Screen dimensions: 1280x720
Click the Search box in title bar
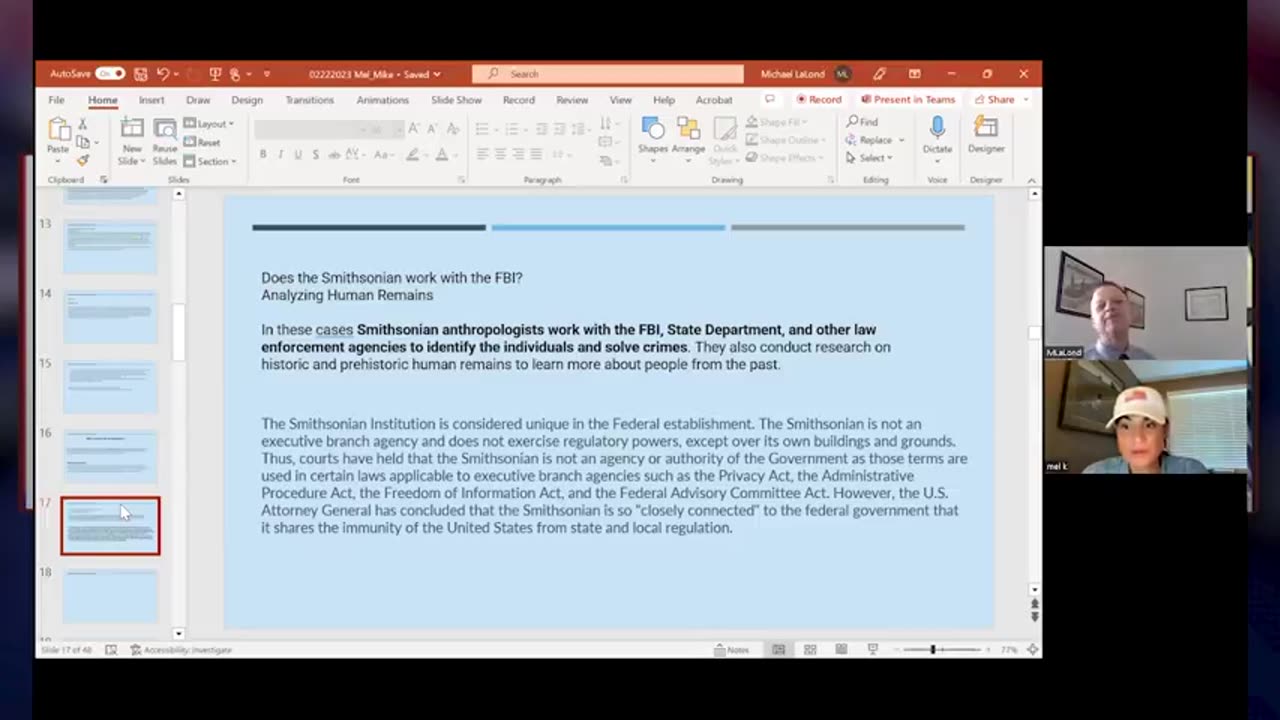608,74
